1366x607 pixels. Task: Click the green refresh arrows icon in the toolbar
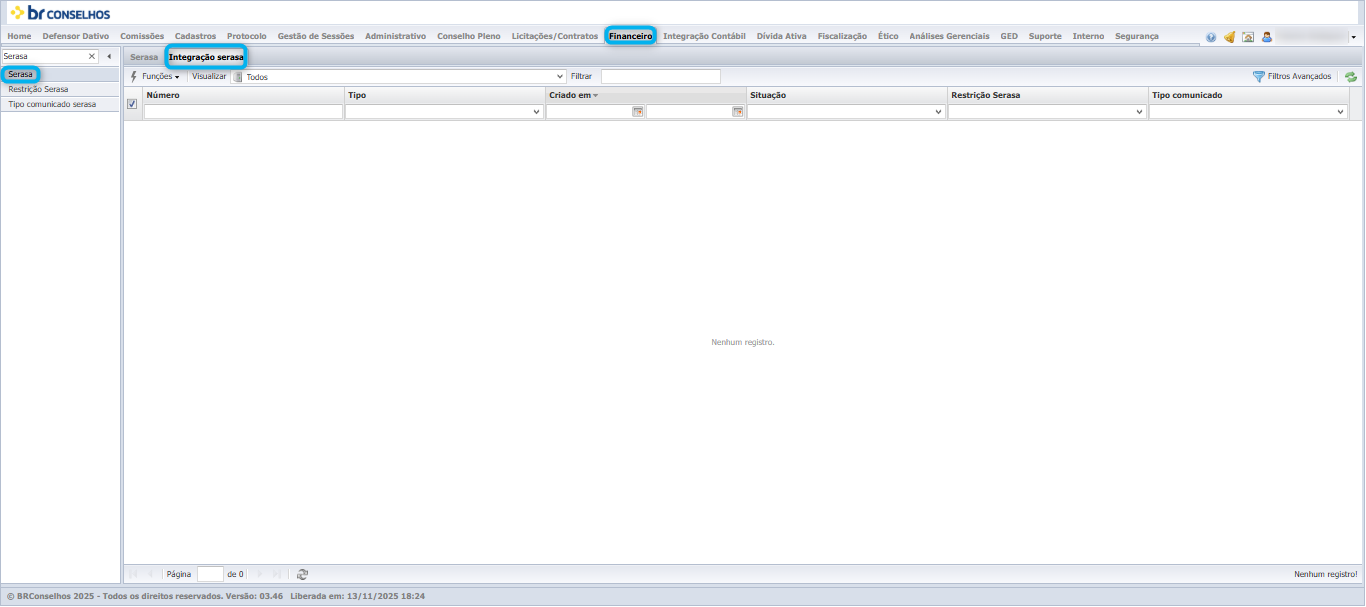point(1351,77)
